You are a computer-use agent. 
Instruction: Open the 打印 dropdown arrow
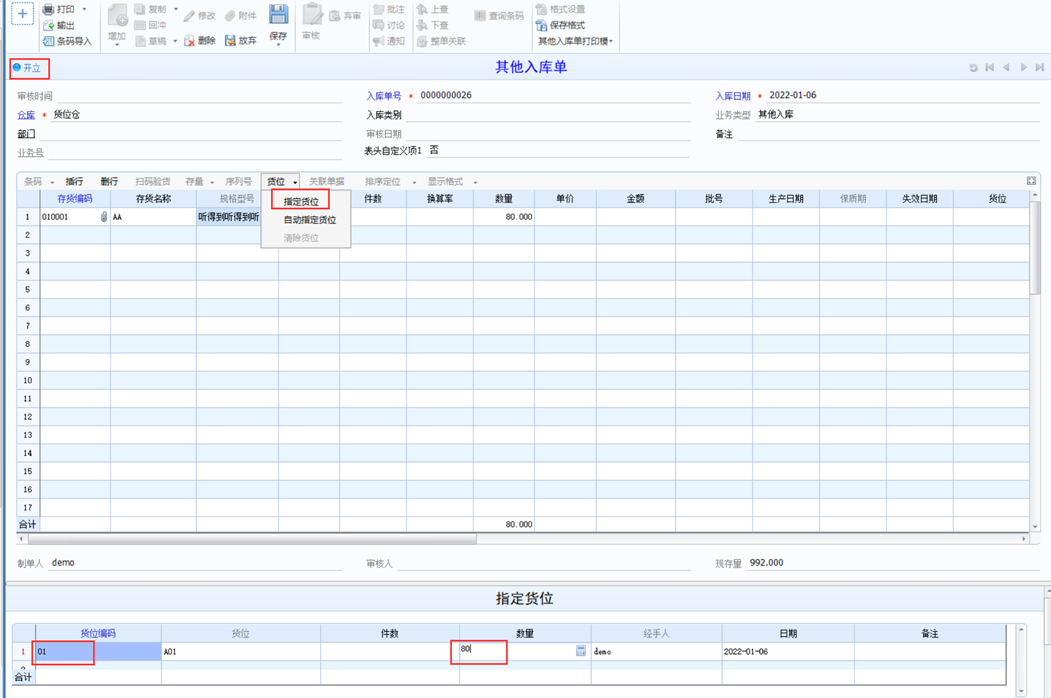click(x=84, y=9)
